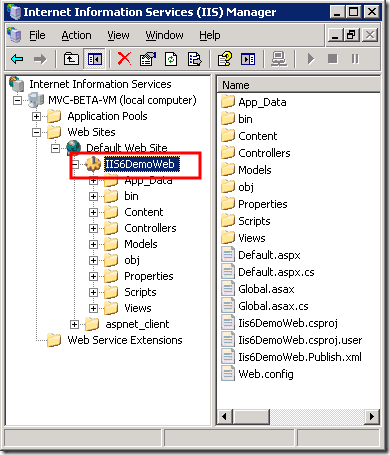This screenshot has height=455, width=390.
Task: Click the horizontal scrollbar thumb
Action: 250,416
